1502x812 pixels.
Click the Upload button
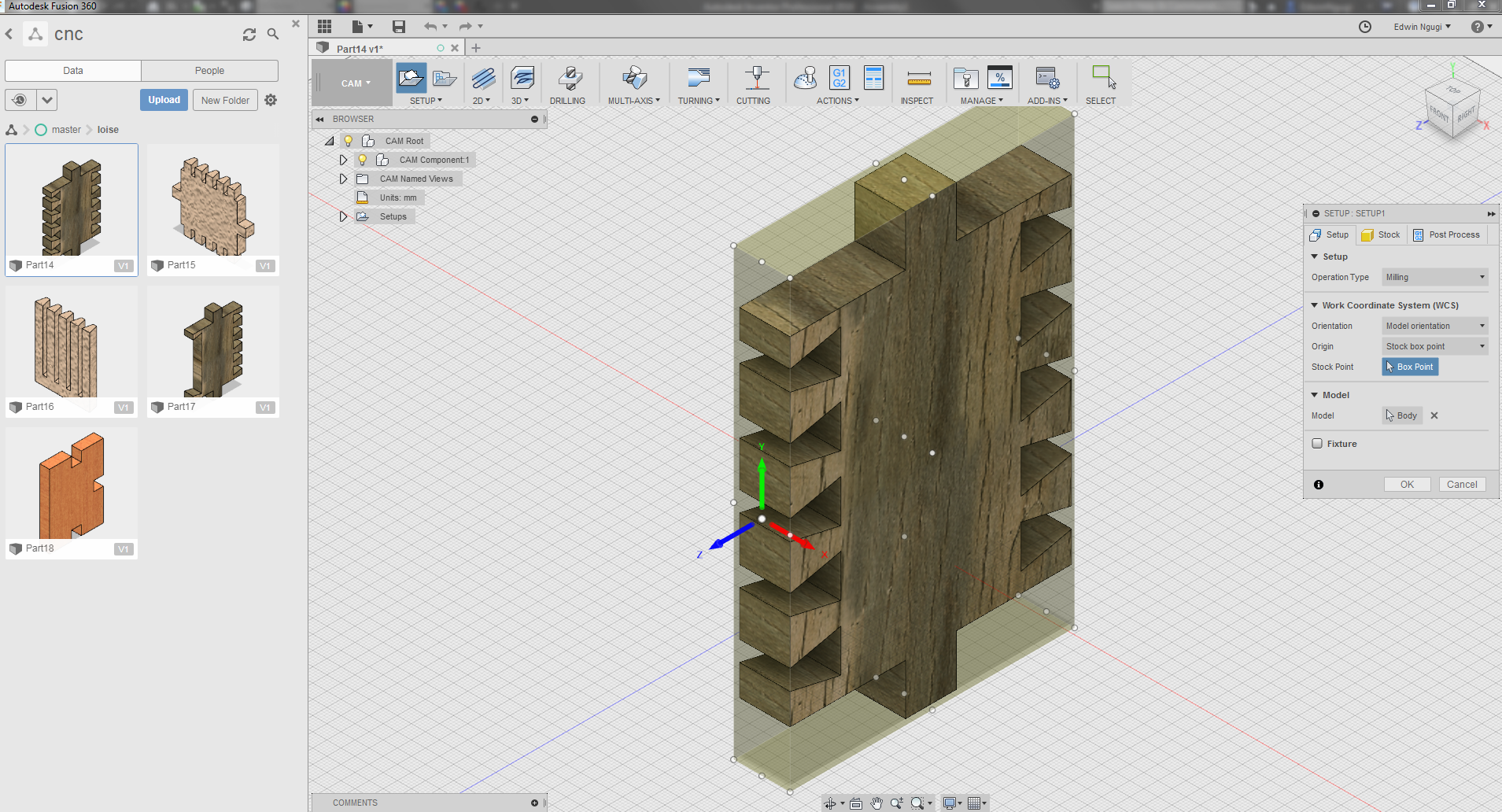(x=164, y=100)
